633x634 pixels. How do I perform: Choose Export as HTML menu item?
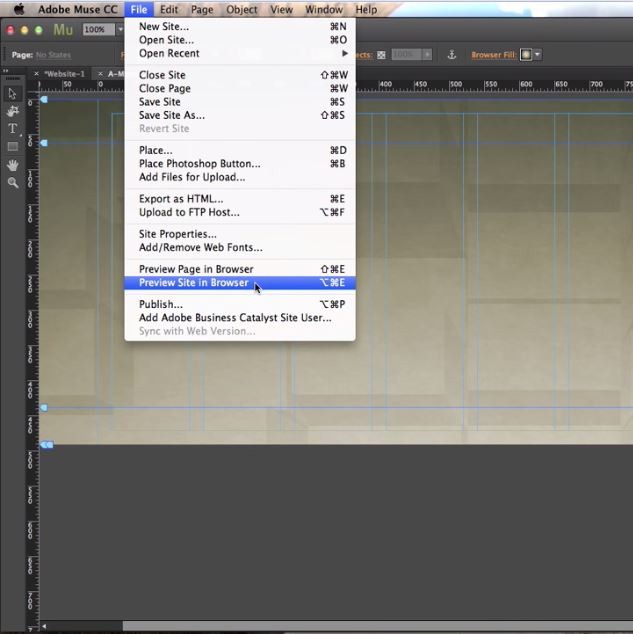tap(181, 199)
